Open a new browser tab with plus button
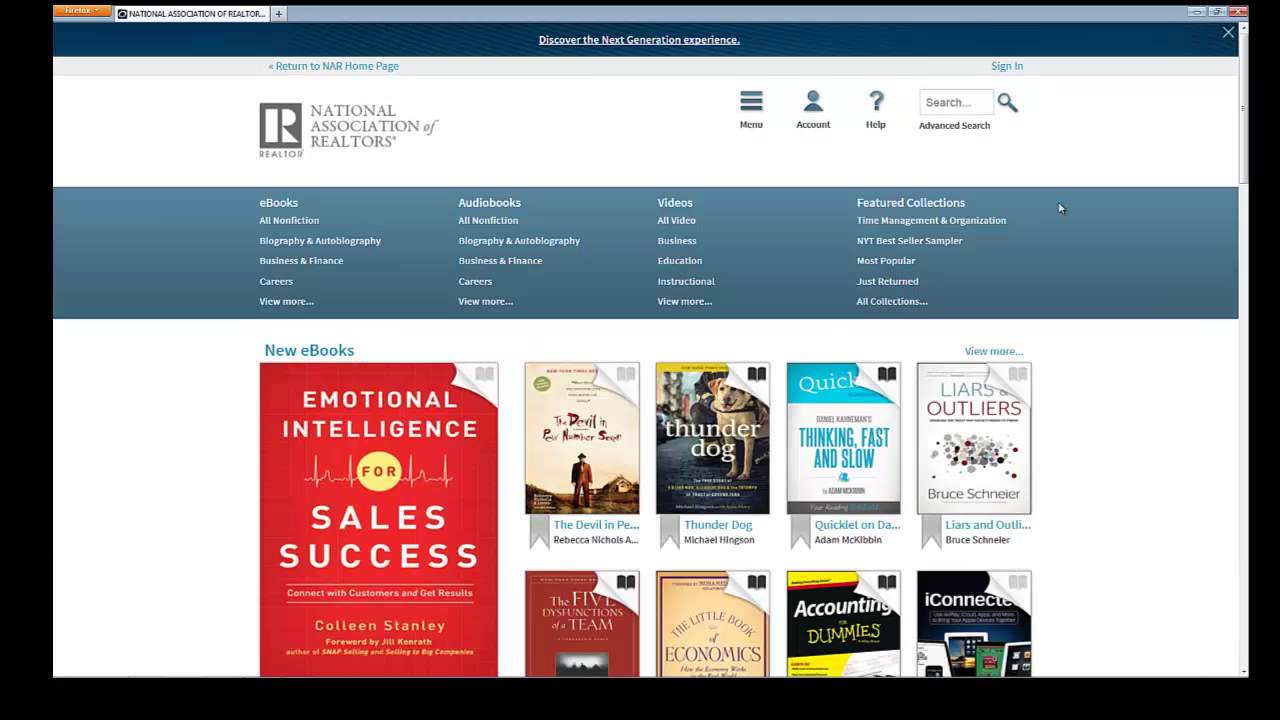The height and width of the screenshot is (720, 1280). tap(279, 13)
